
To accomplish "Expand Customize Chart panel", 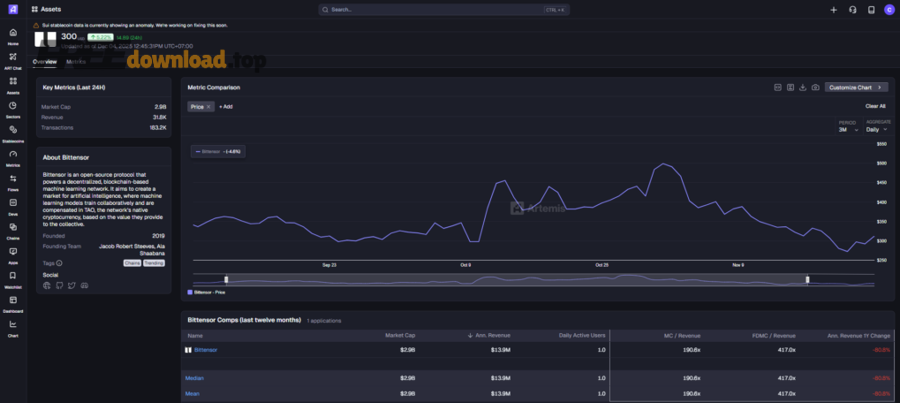I will [x=856, y=87].
